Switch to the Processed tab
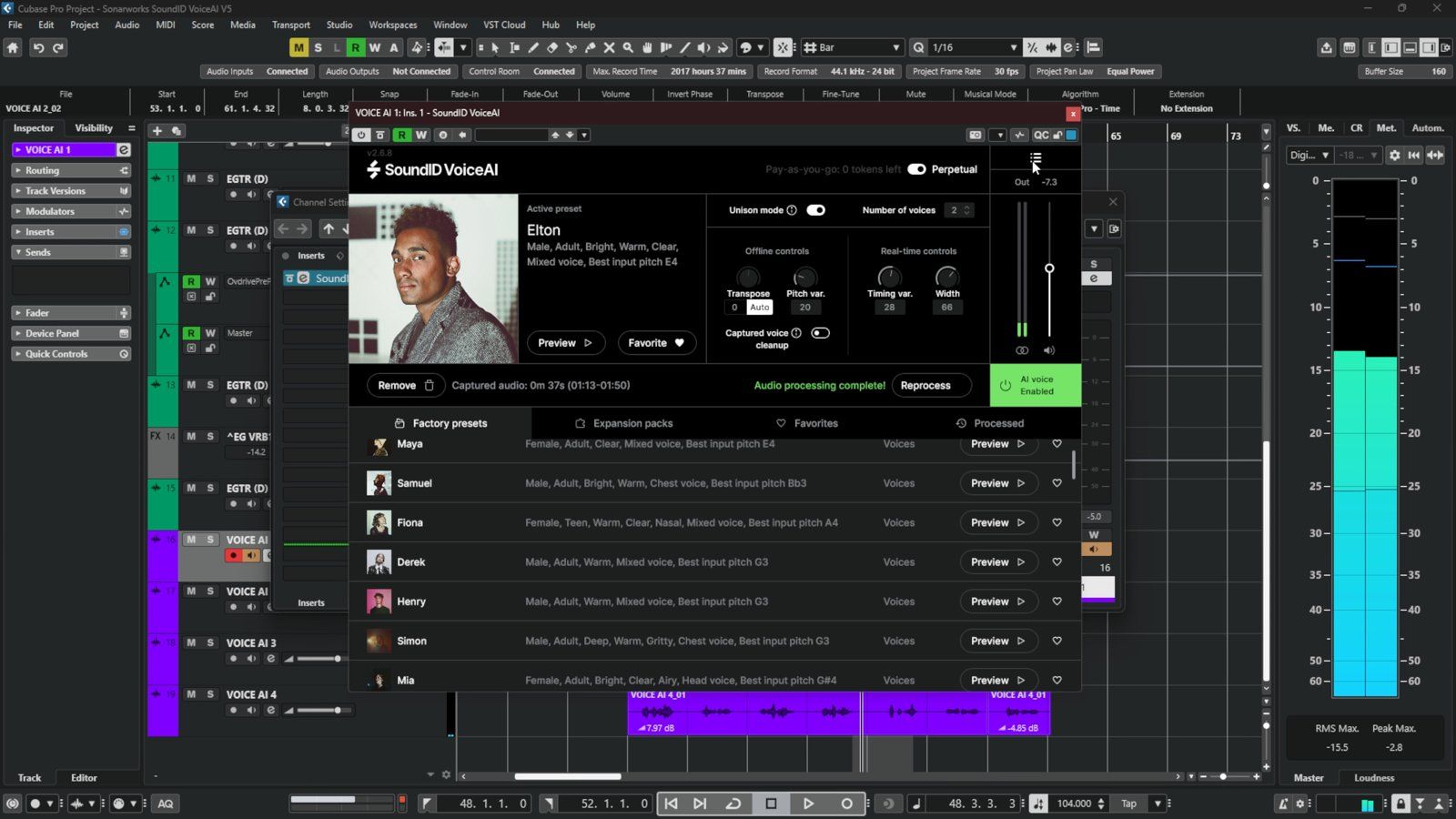 pos(989,423)
